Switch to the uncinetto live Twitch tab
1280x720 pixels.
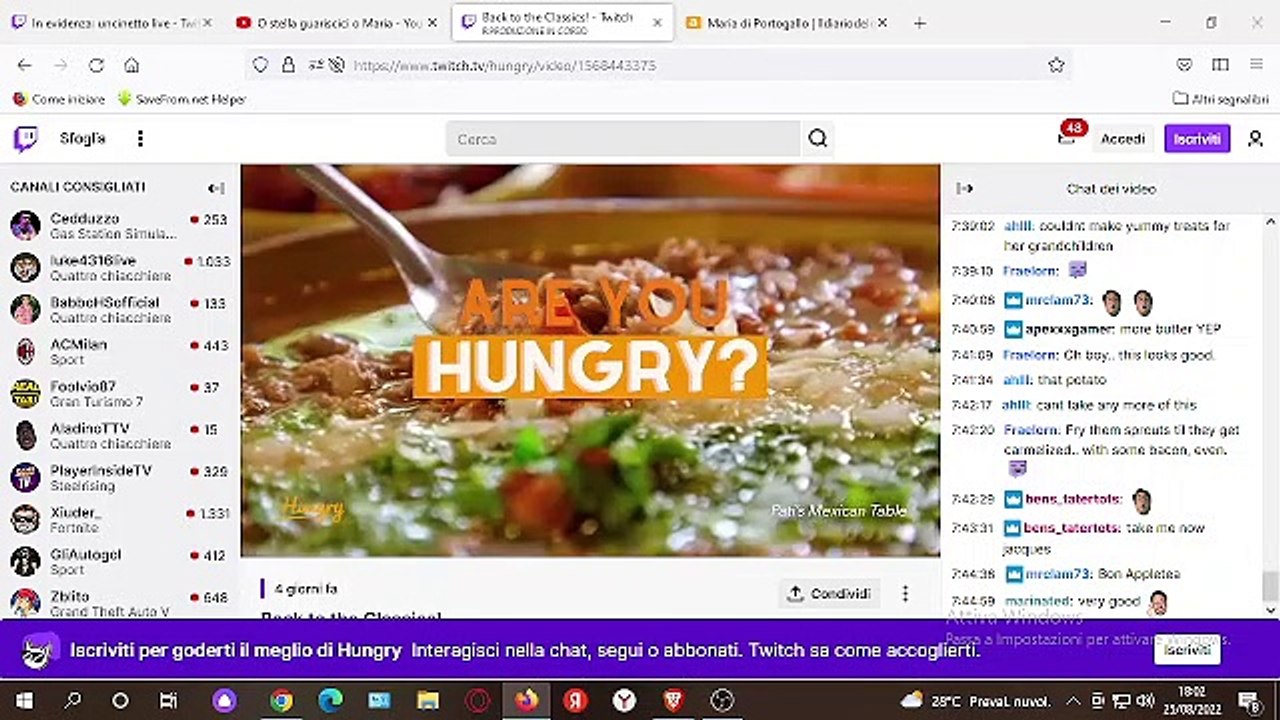pyautogui.click(x=105, y=23)
